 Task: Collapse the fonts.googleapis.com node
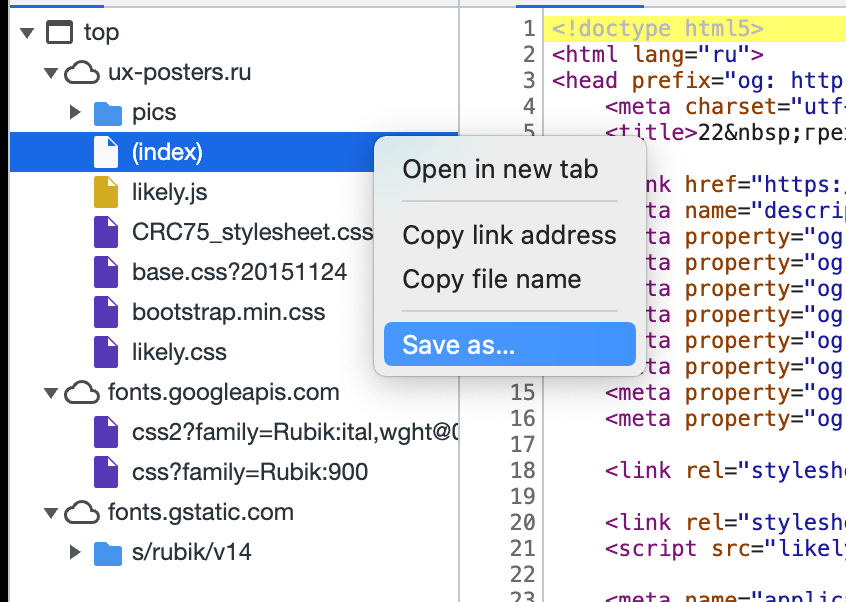click(x=50, y=393)
